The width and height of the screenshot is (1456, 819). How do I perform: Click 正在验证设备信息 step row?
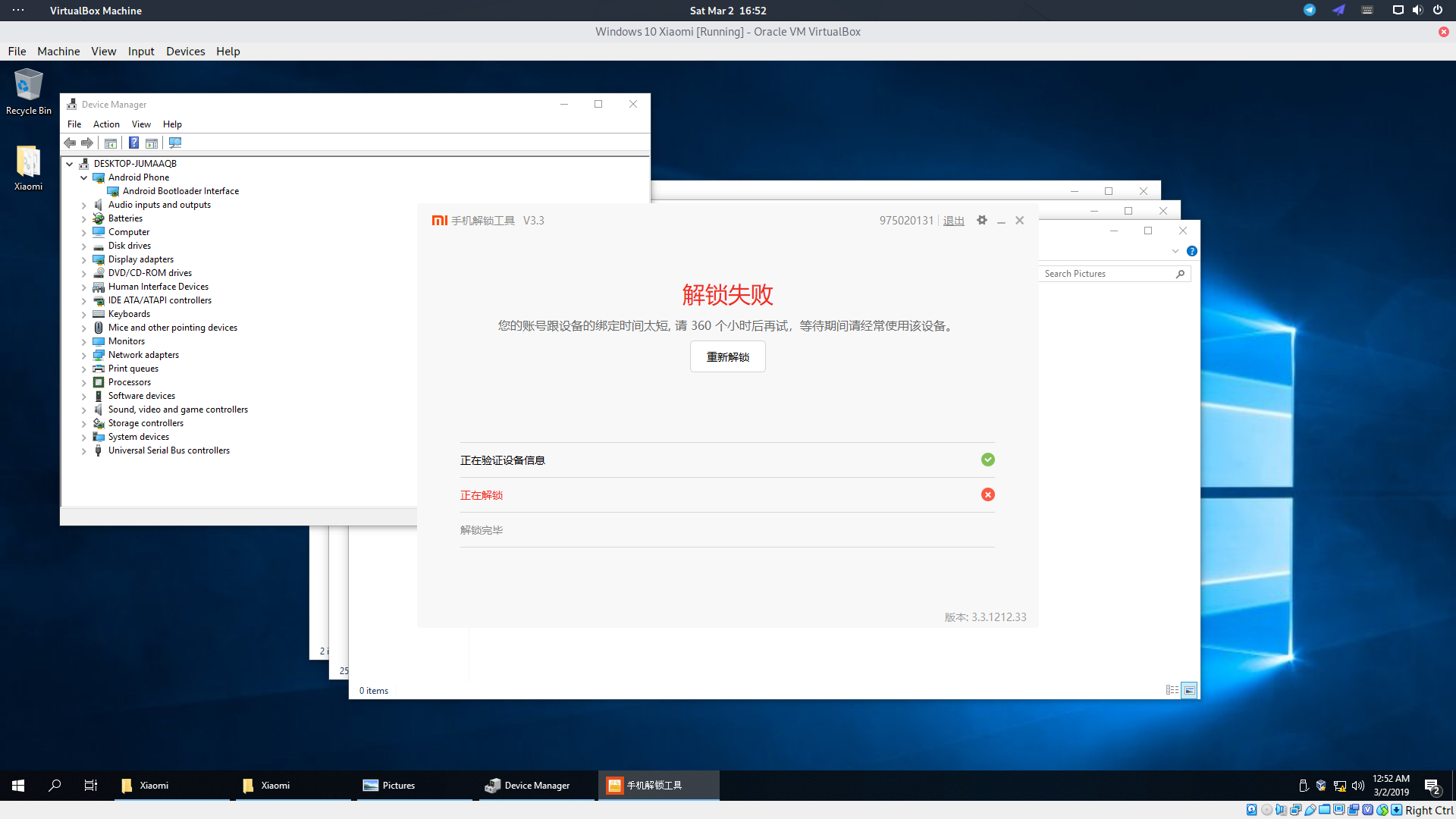pos(727,460)
